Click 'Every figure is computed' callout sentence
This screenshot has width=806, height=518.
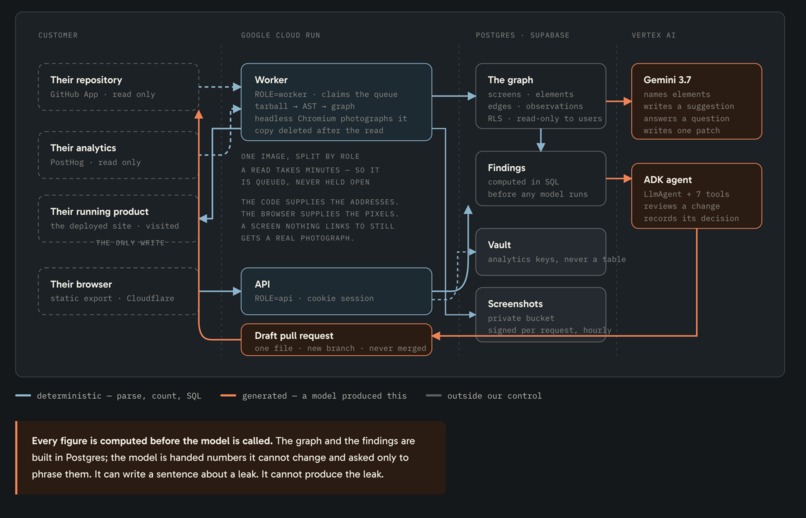(152, 441)
